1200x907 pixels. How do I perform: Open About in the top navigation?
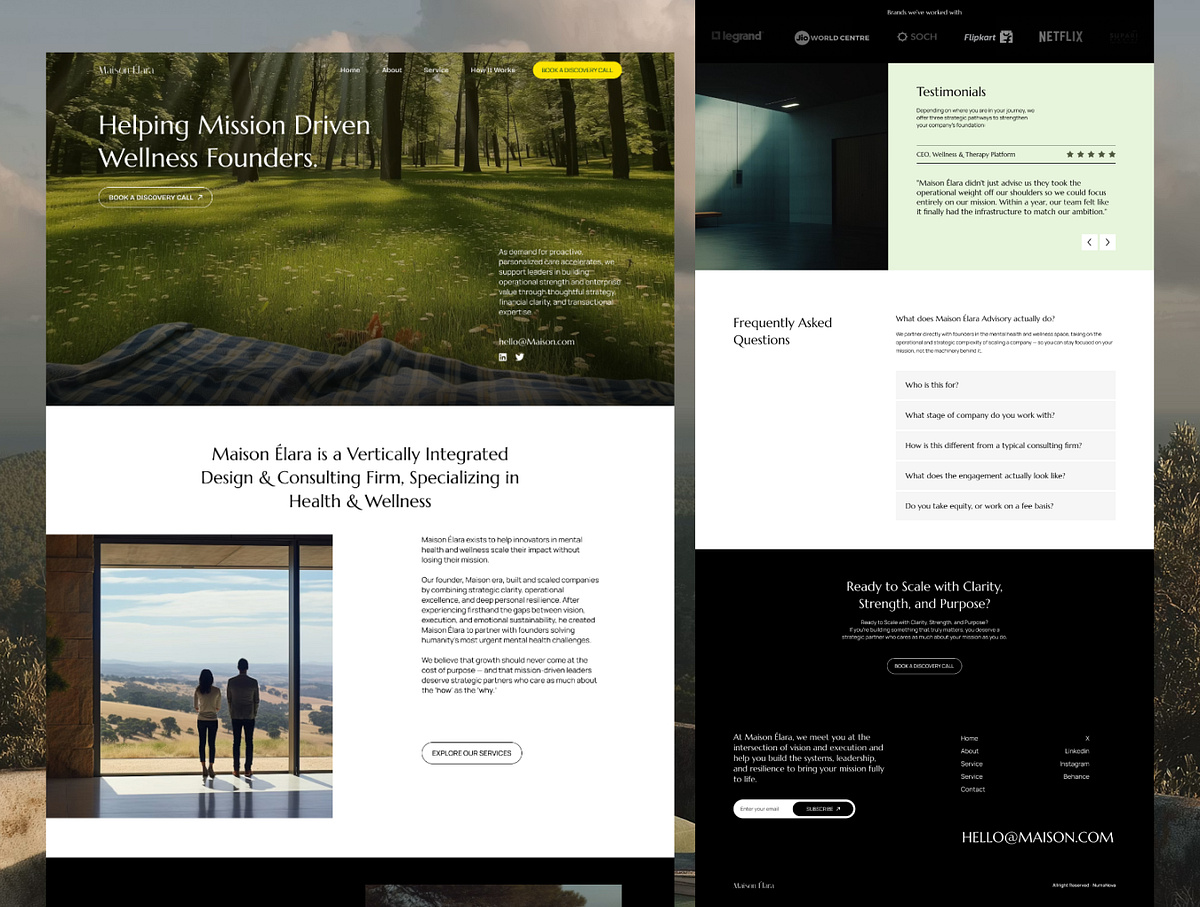tap(392, 70)
